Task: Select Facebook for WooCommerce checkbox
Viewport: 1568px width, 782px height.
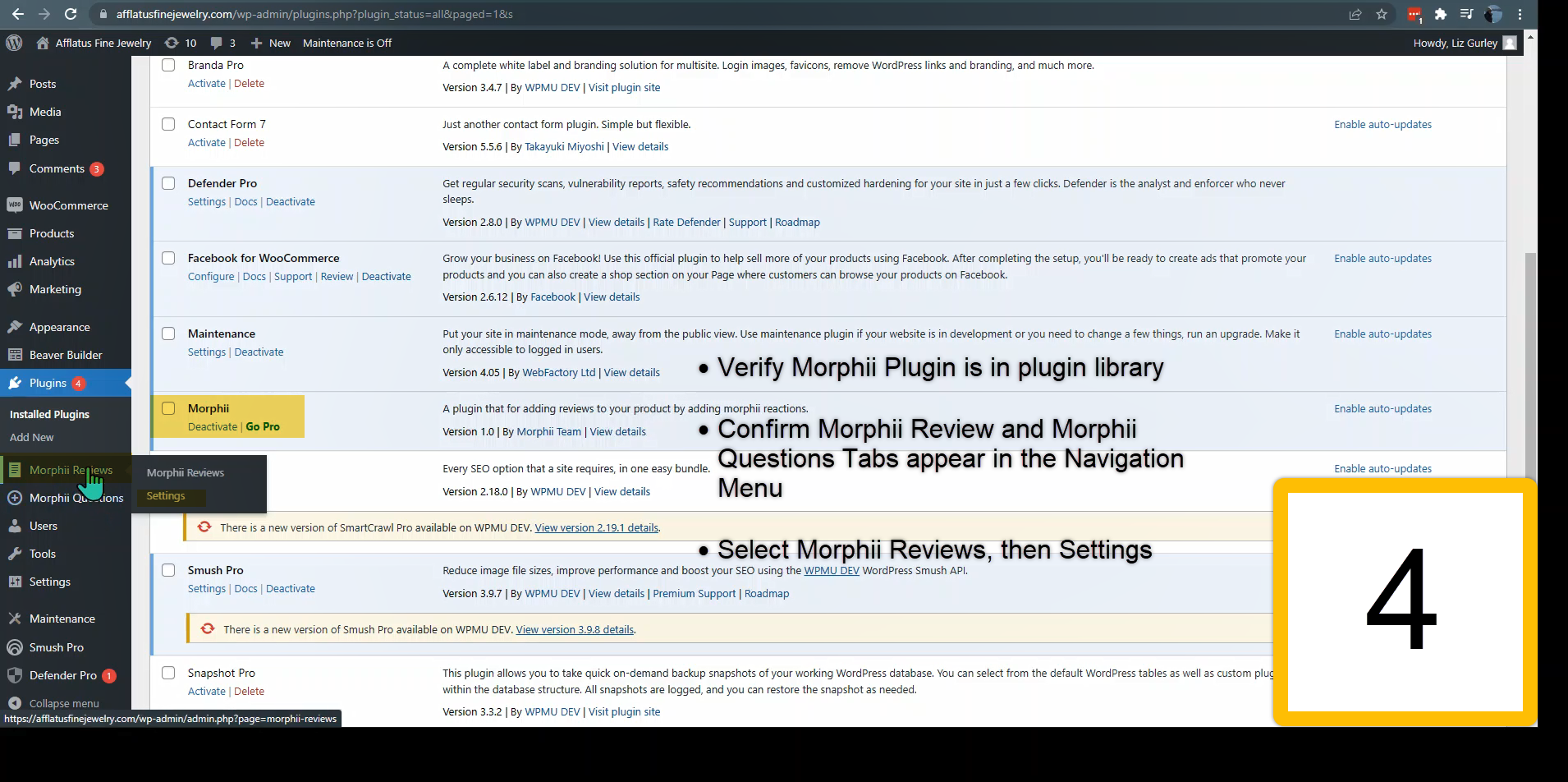Action: (168, 258)
